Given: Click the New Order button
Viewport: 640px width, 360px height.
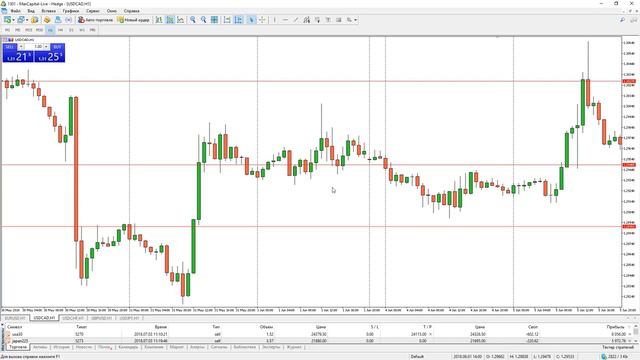Looking at the screenshot, I should (x=134, y=20).
